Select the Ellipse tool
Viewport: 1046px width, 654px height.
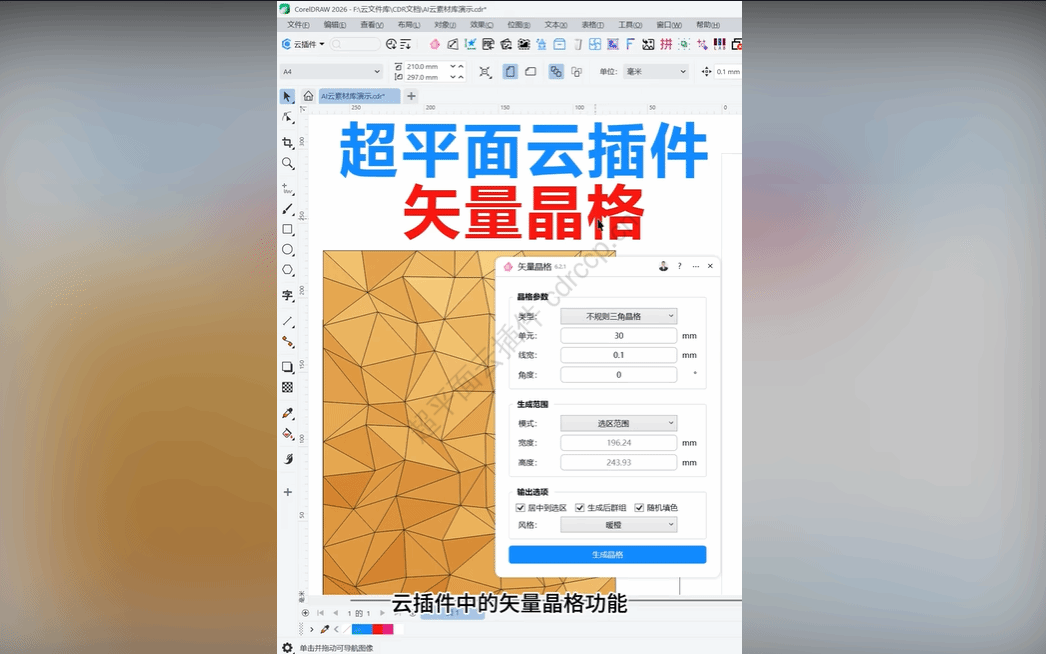288,250
